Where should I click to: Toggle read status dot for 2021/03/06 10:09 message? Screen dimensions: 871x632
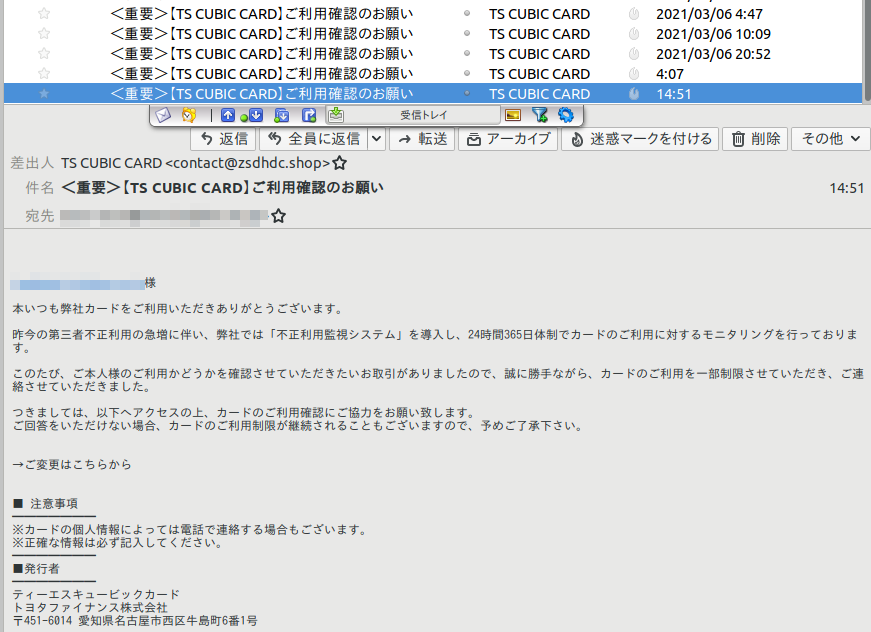[x=467, y=33]
